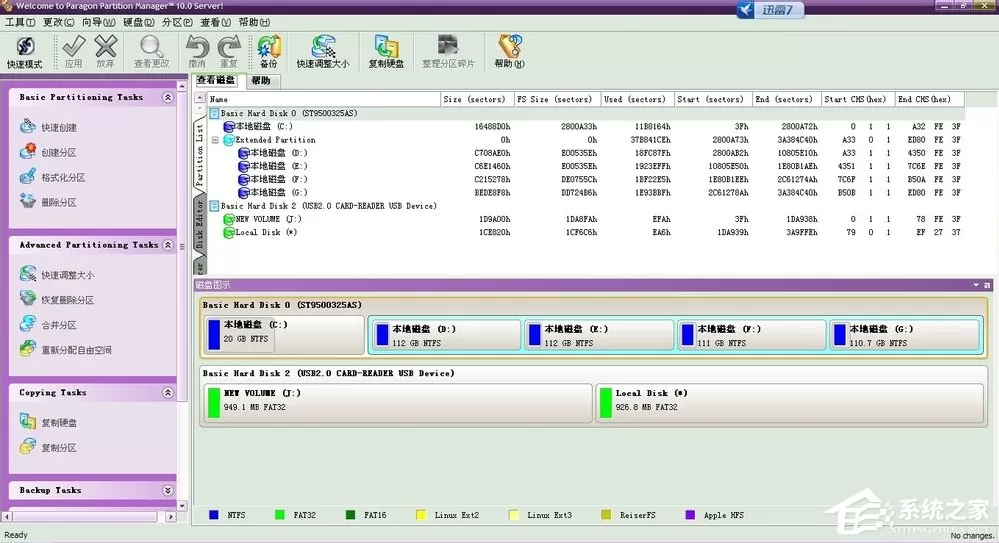The height and width of the screenshot is (543, 999).
Task: Click the NTFS blue legend swatch
Action: click(213, 515)
